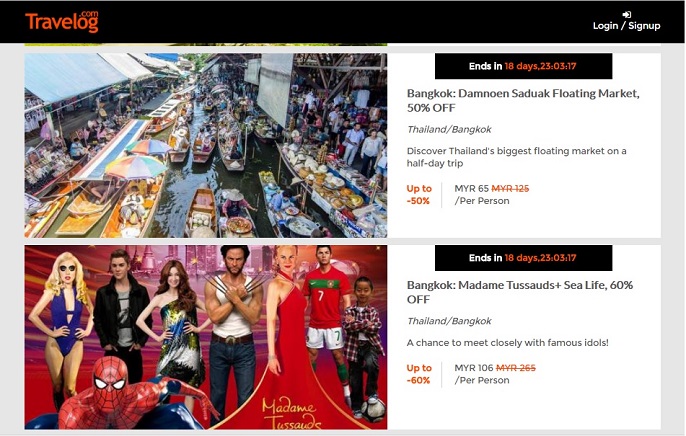Click '/Per Person' under MYR 106
The image size is (686, 436).
click(x=482, y=380)
